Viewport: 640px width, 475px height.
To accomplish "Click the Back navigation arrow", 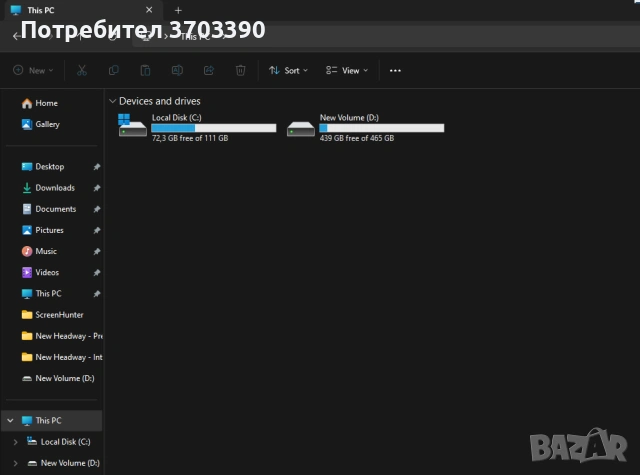I will pos(16,36).
